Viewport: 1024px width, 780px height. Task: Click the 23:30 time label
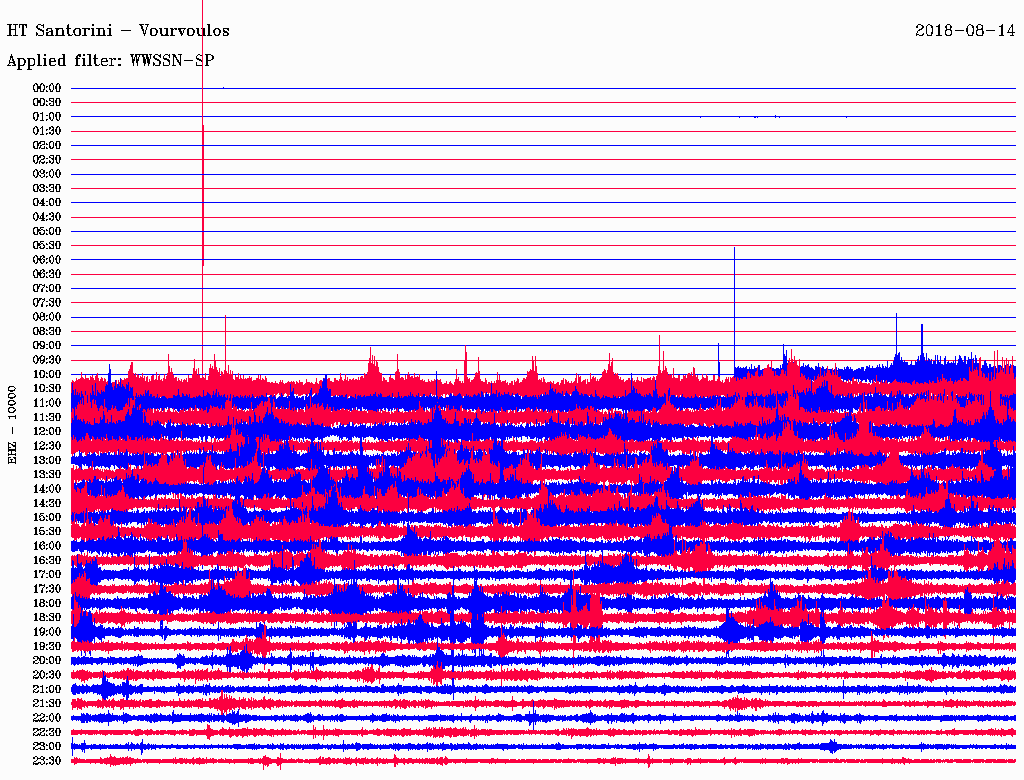(47, 761)
